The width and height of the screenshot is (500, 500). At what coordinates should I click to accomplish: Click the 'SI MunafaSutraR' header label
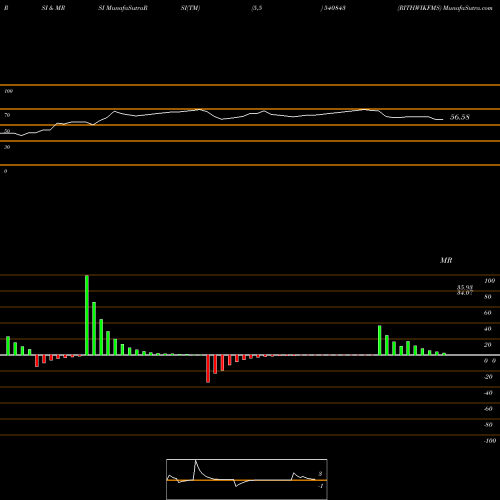(123, 8)
